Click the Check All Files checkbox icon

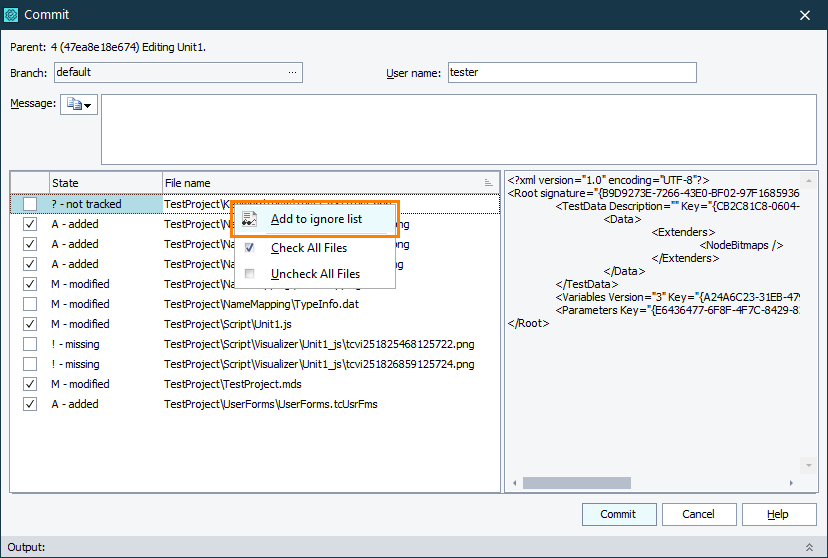coord(250,247)
